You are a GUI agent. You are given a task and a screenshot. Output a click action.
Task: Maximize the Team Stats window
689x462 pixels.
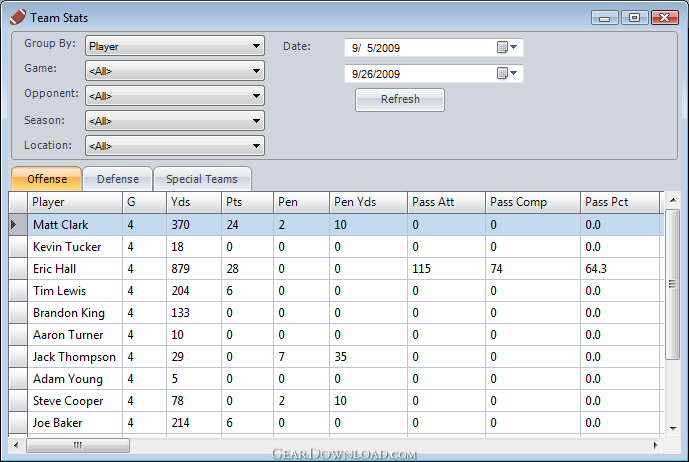coord(634,18)
